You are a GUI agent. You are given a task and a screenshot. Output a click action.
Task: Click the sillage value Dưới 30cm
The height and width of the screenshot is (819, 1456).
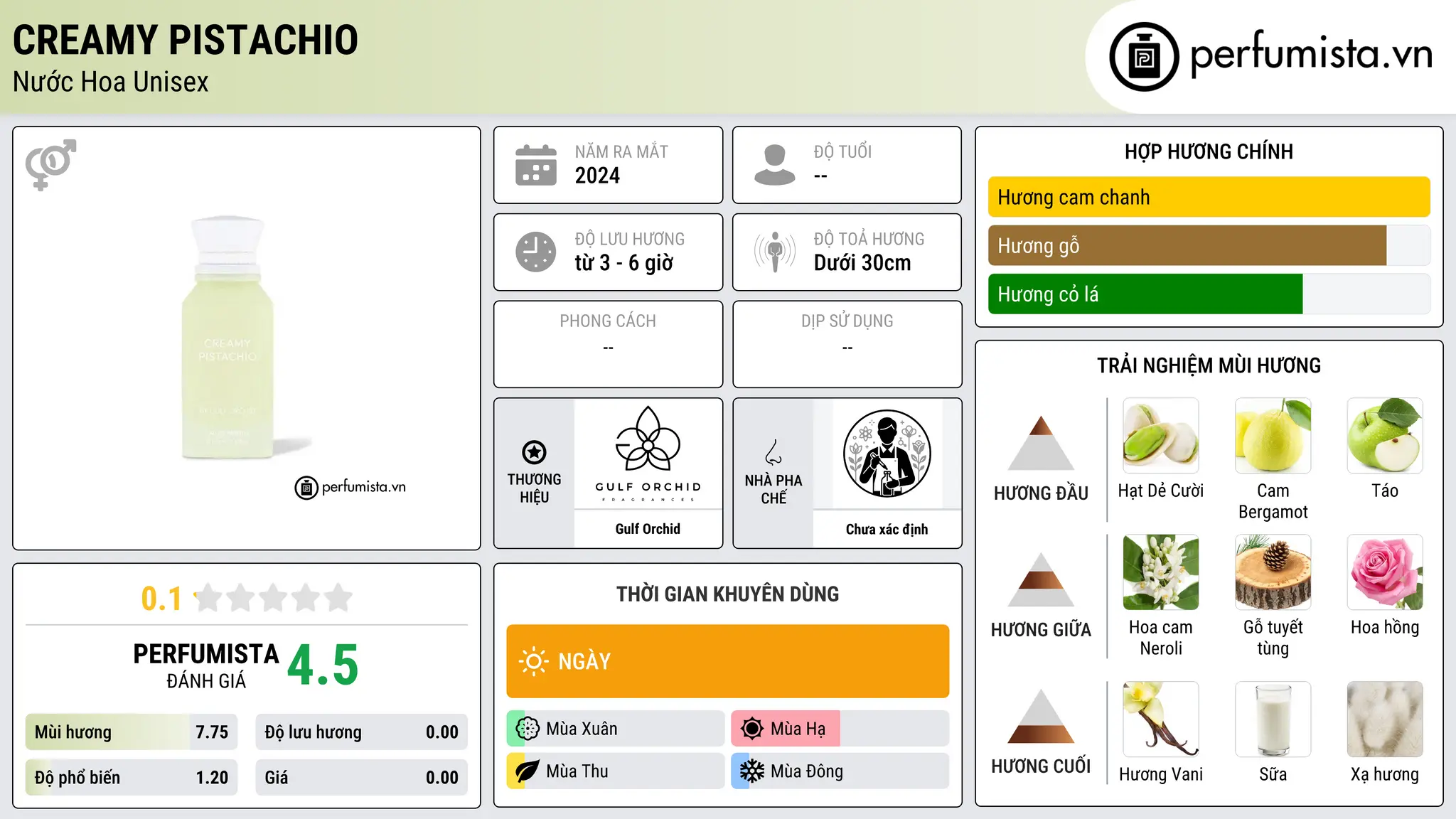[x=862, y=263]
